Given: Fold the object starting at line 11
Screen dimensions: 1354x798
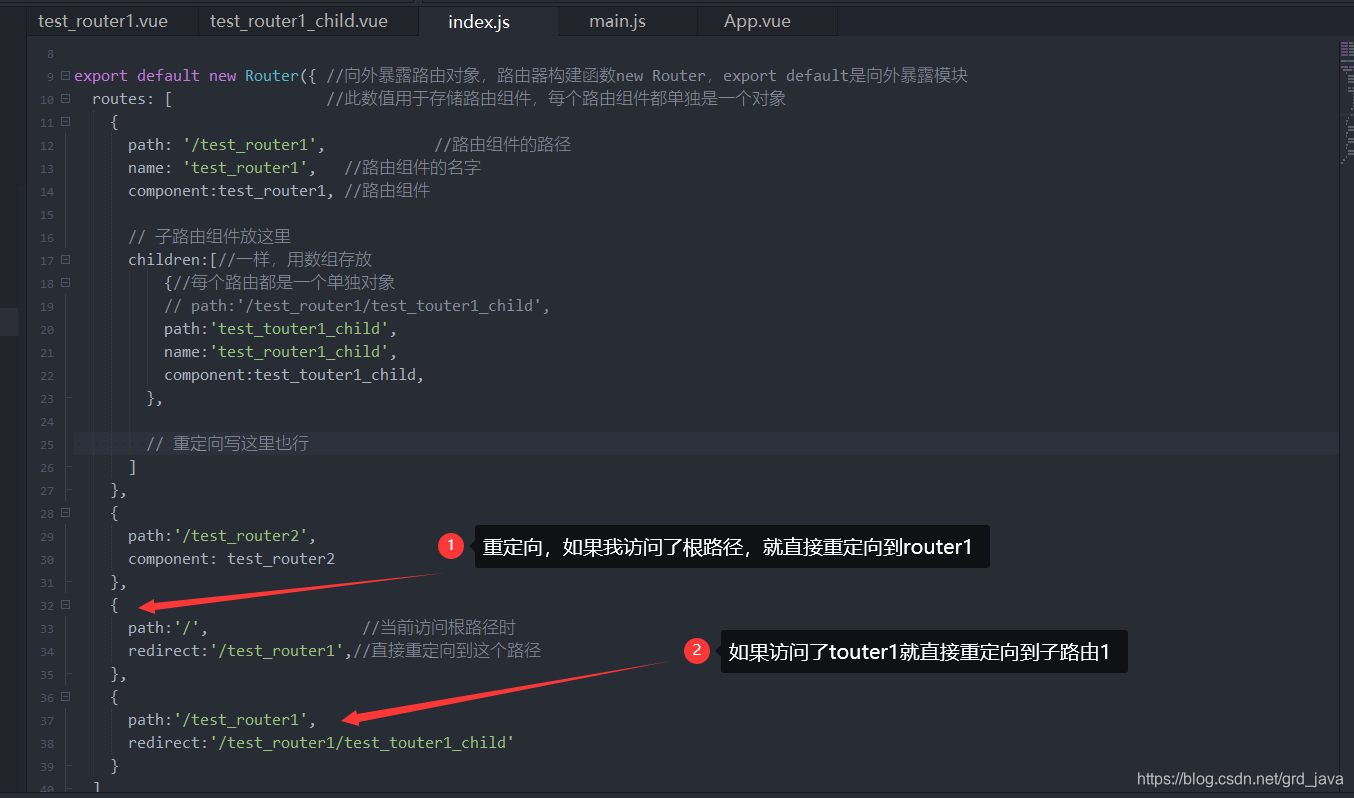Looking at the screenshot, I should point(65,121).
